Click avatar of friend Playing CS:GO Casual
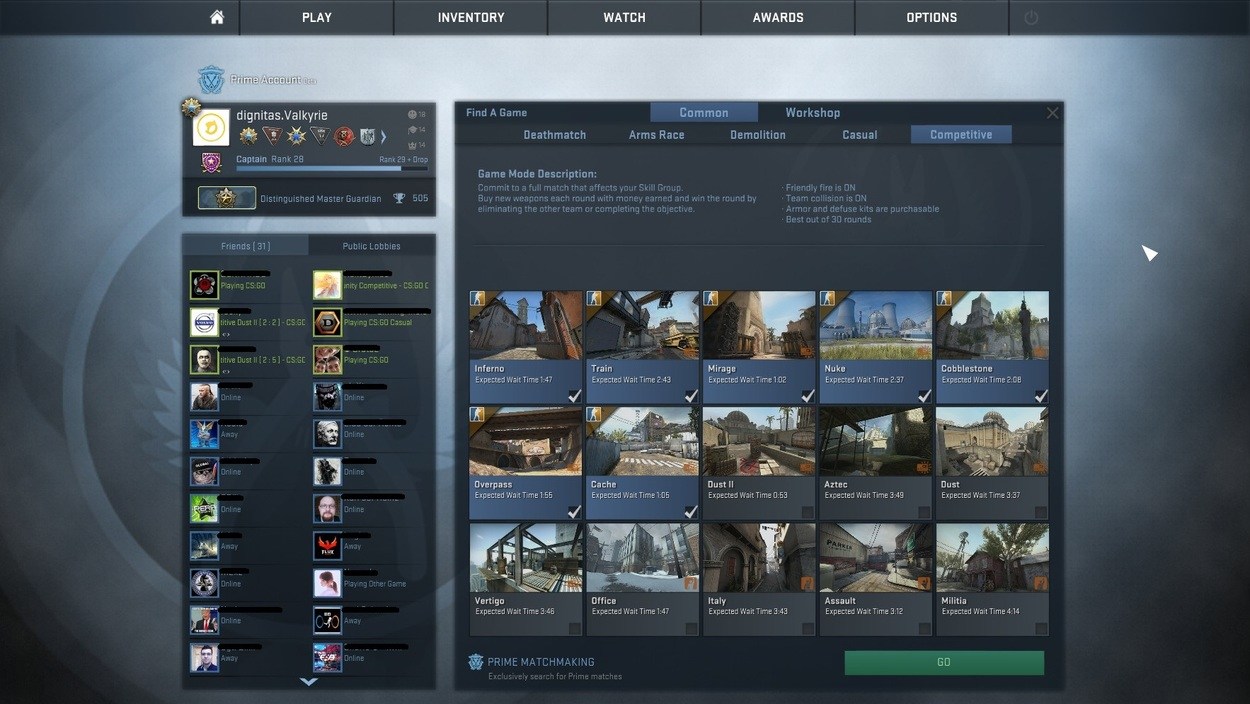Viewport: 1250px width, 704px height. 327,322
